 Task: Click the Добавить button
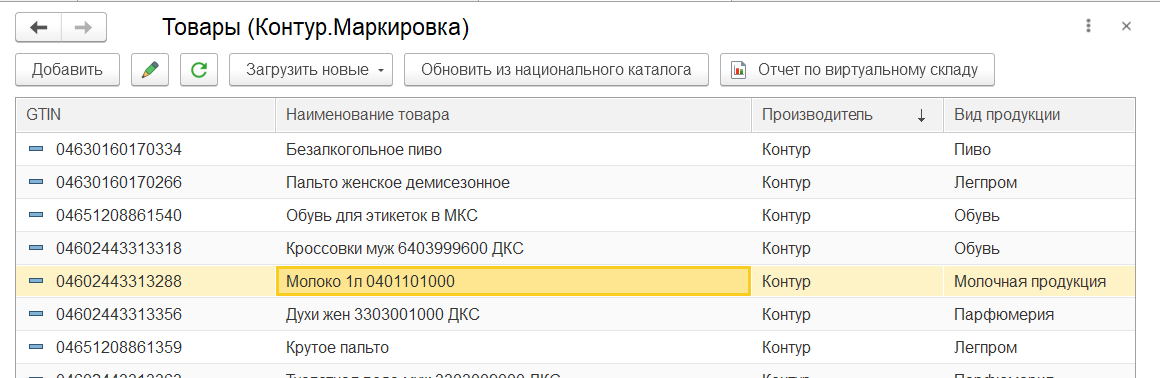click(x=67, y=70)
